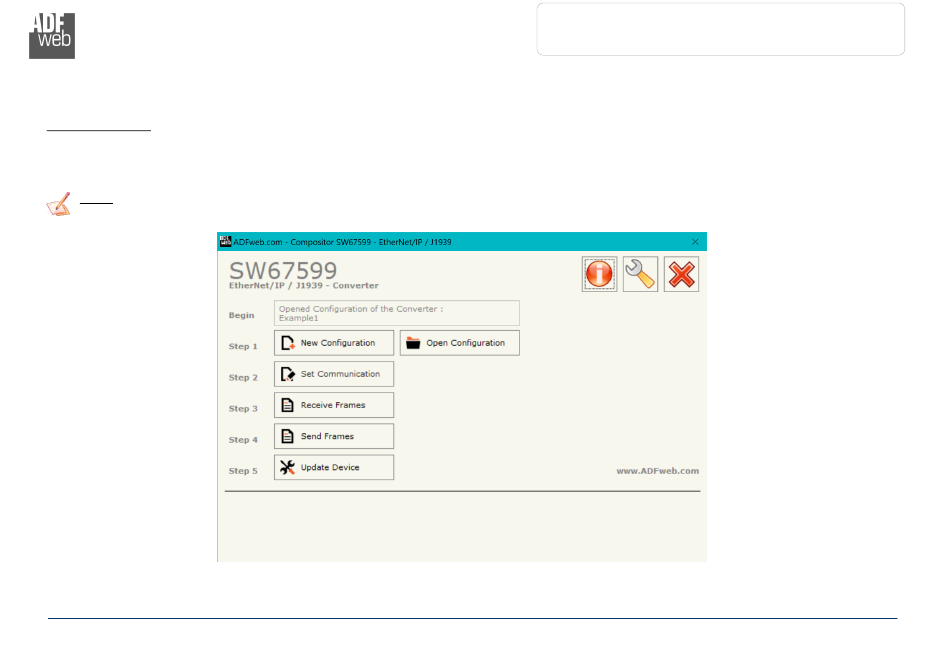Visit the www.ADFweb.com link
The image size is (950, 659).
click(x=657, y=471)
